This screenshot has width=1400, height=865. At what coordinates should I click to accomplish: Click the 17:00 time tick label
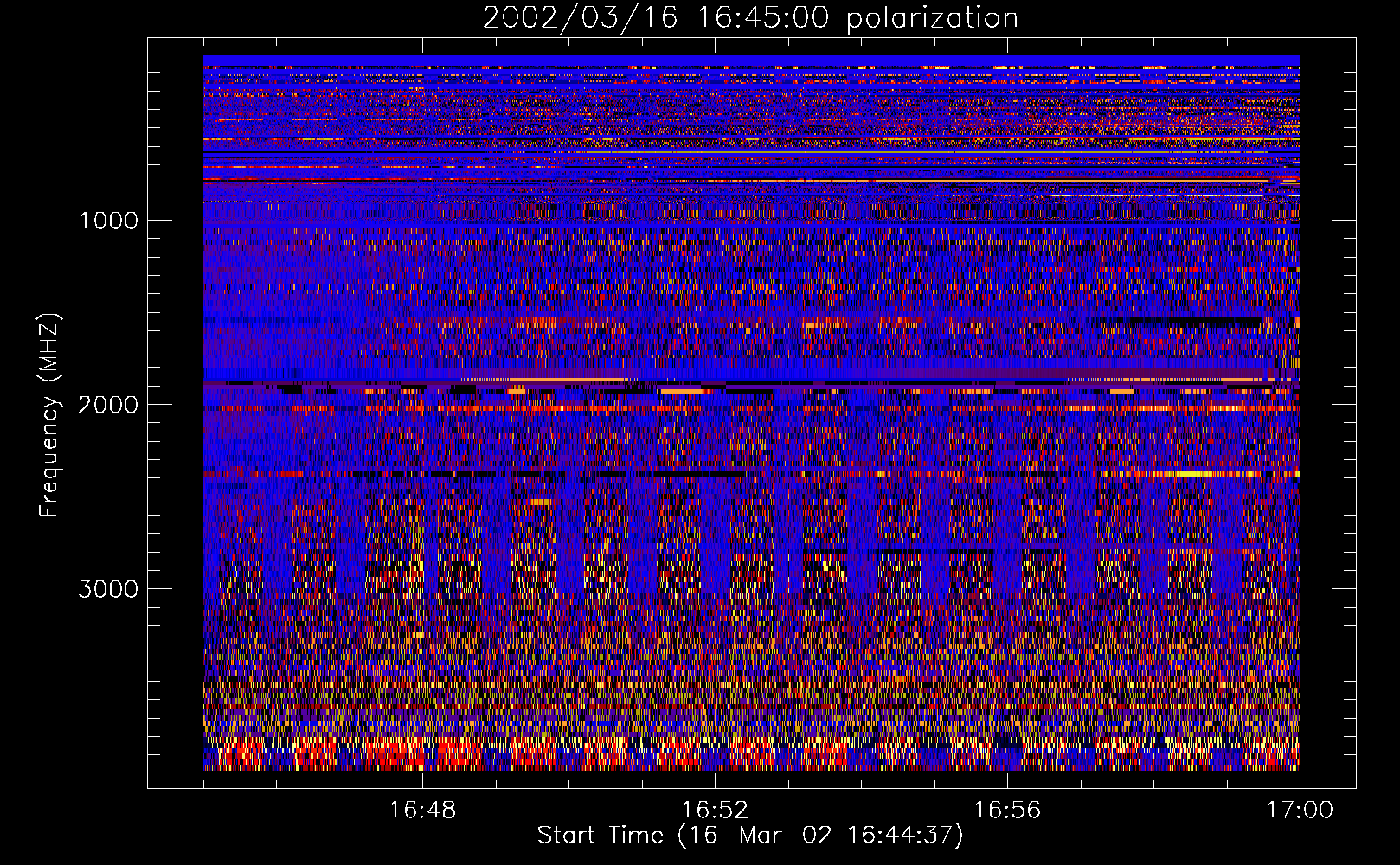point(1300,811)
